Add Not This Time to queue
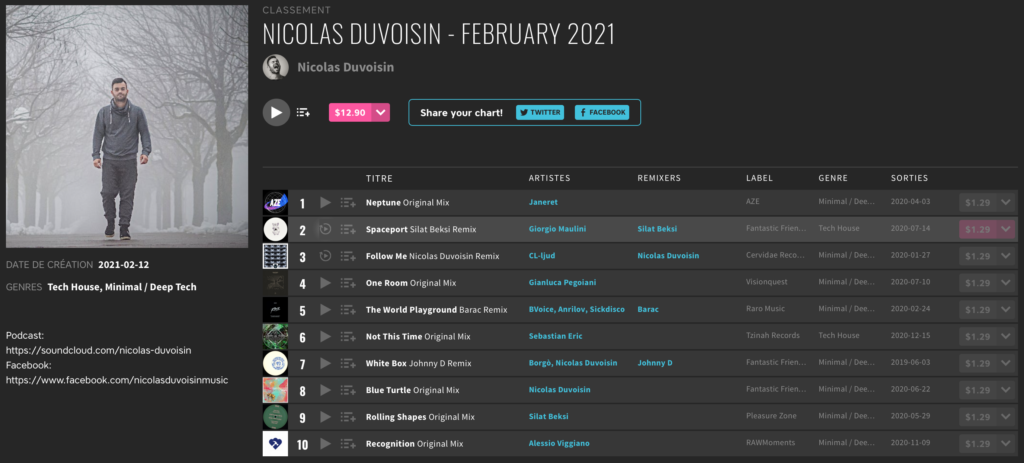This screenshot has height=463, width=1024. coord(347,337)
